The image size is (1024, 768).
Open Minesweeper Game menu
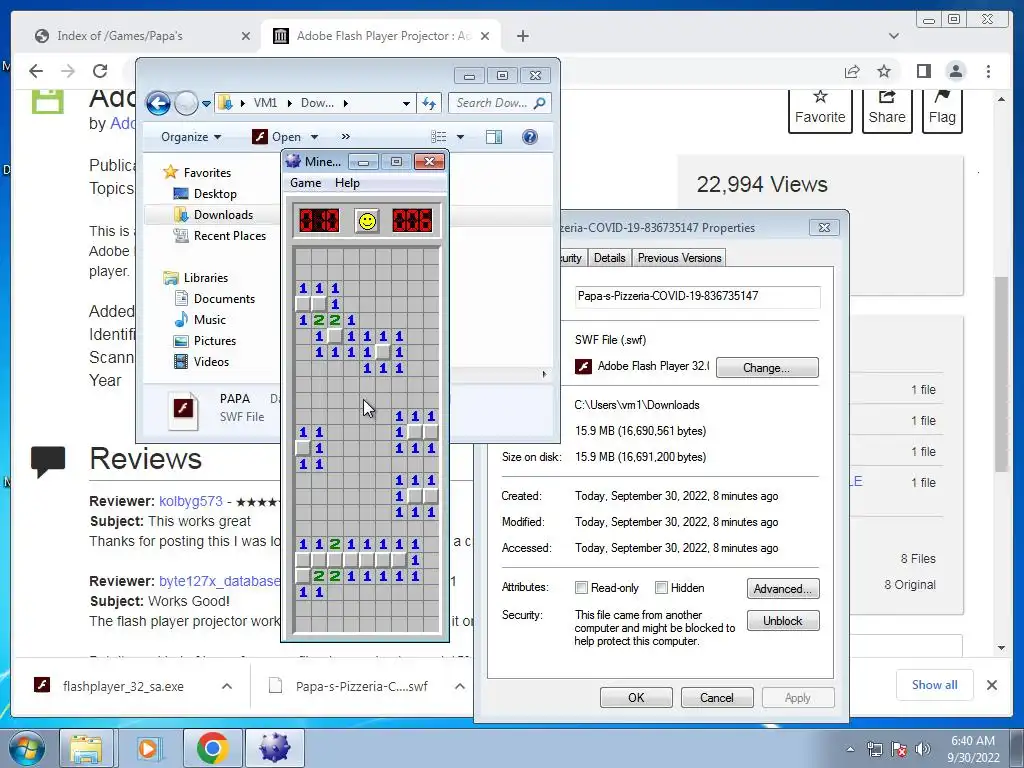306,183
